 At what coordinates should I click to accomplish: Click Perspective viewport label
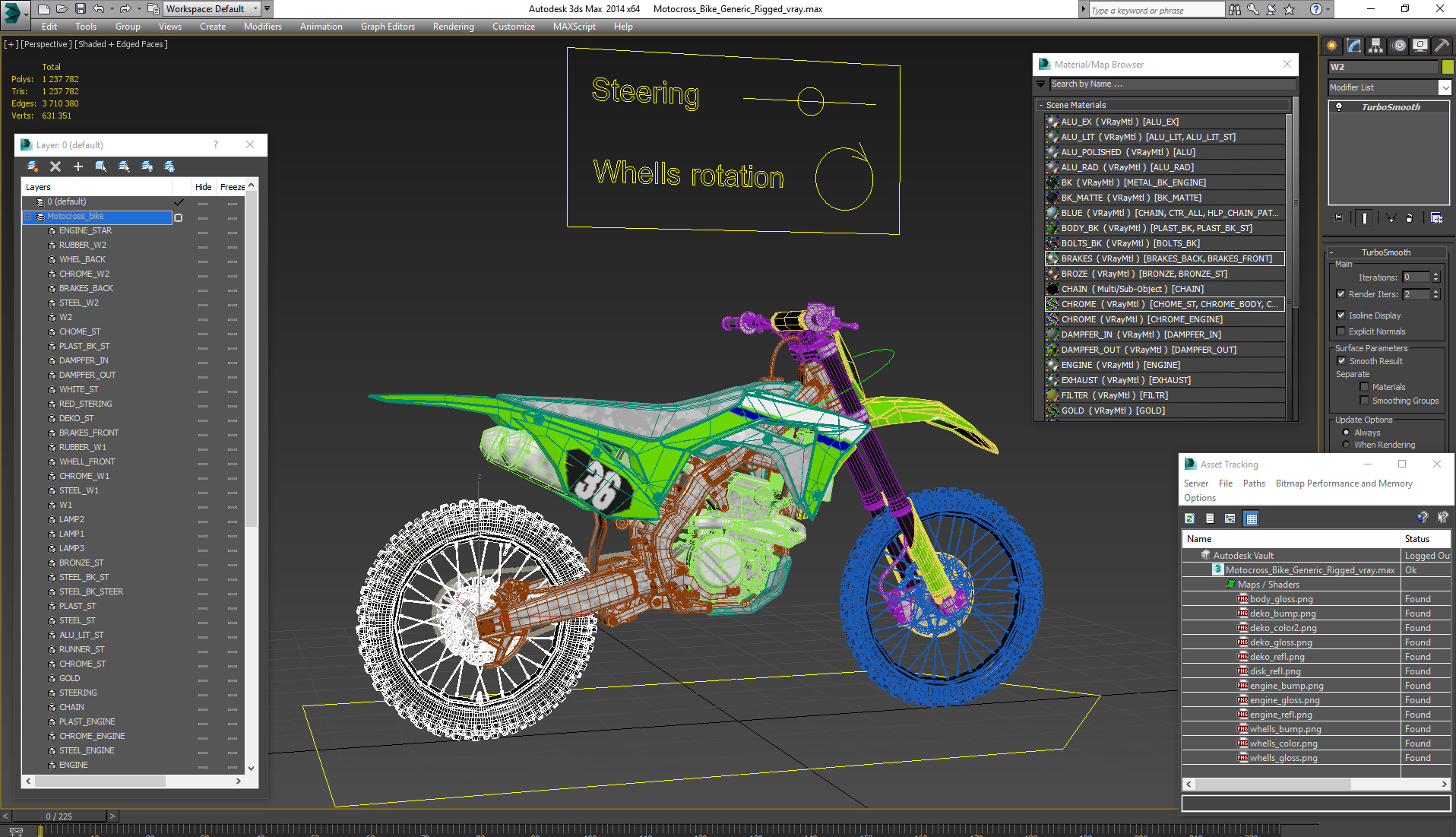pos(46,44)
